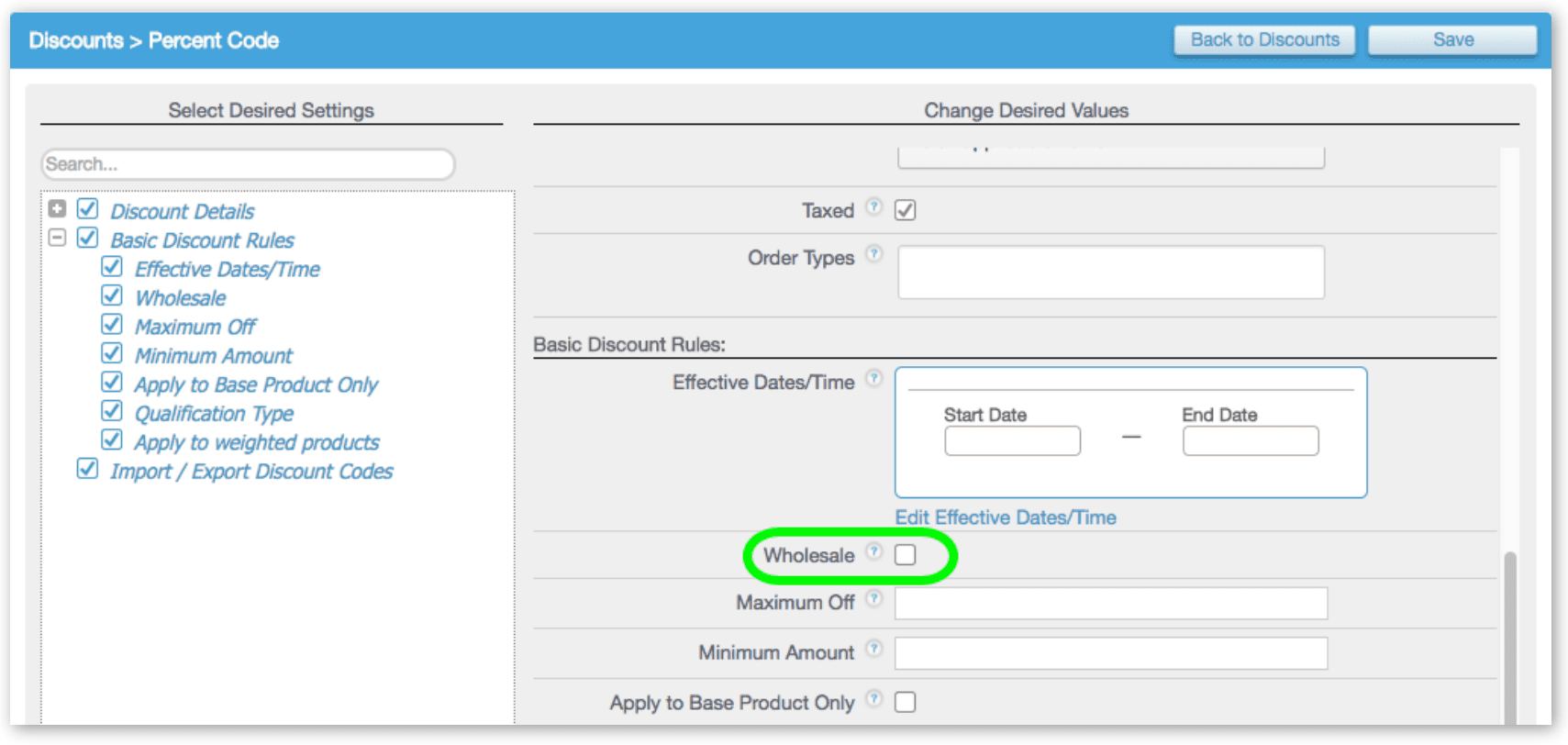Collapse the Basic Discount Rules tree node
Image resolution: width=1568 pixels, height=745 pixels.
point(57,238)
